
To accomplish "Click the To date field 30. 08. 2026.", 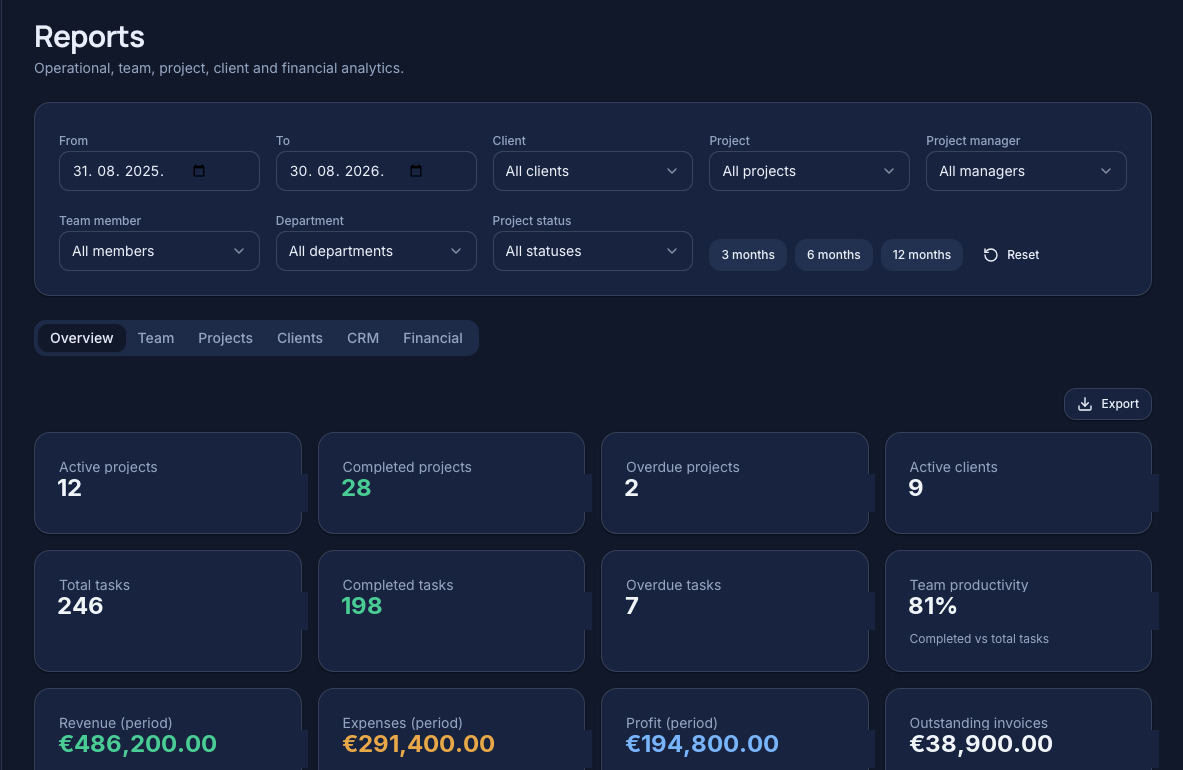I will tap(376, 171).
